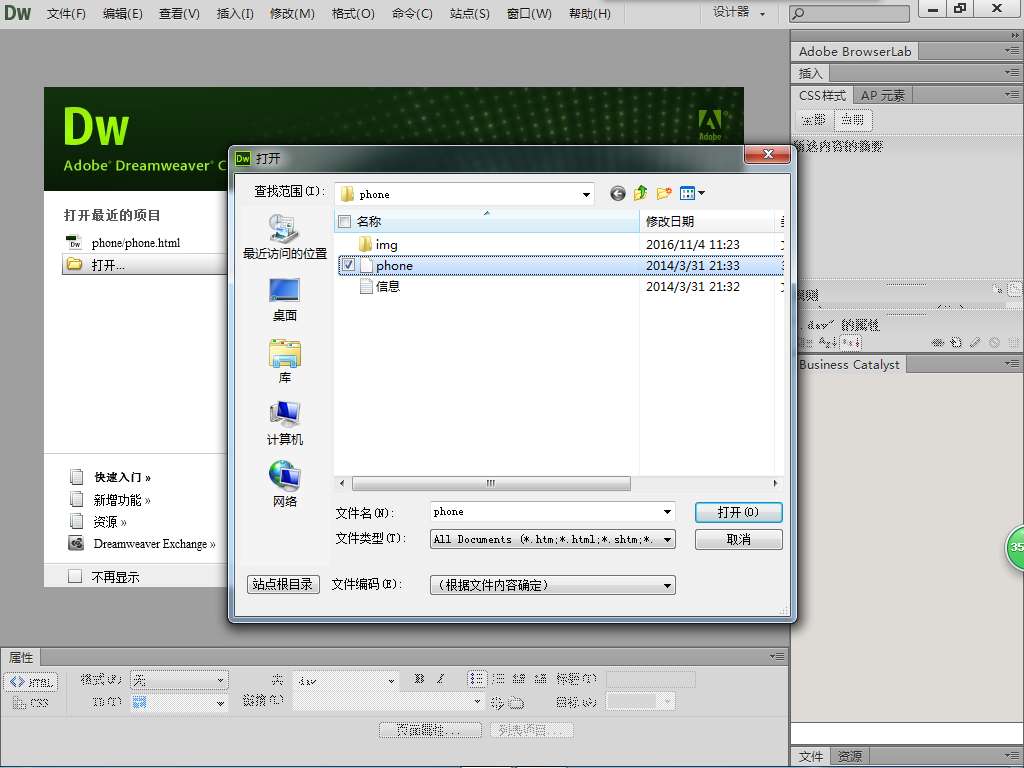The height and width of the screenshot is (768, 1024).
Task: Click the scrollbar right arrow in file list
Action: 775,483
